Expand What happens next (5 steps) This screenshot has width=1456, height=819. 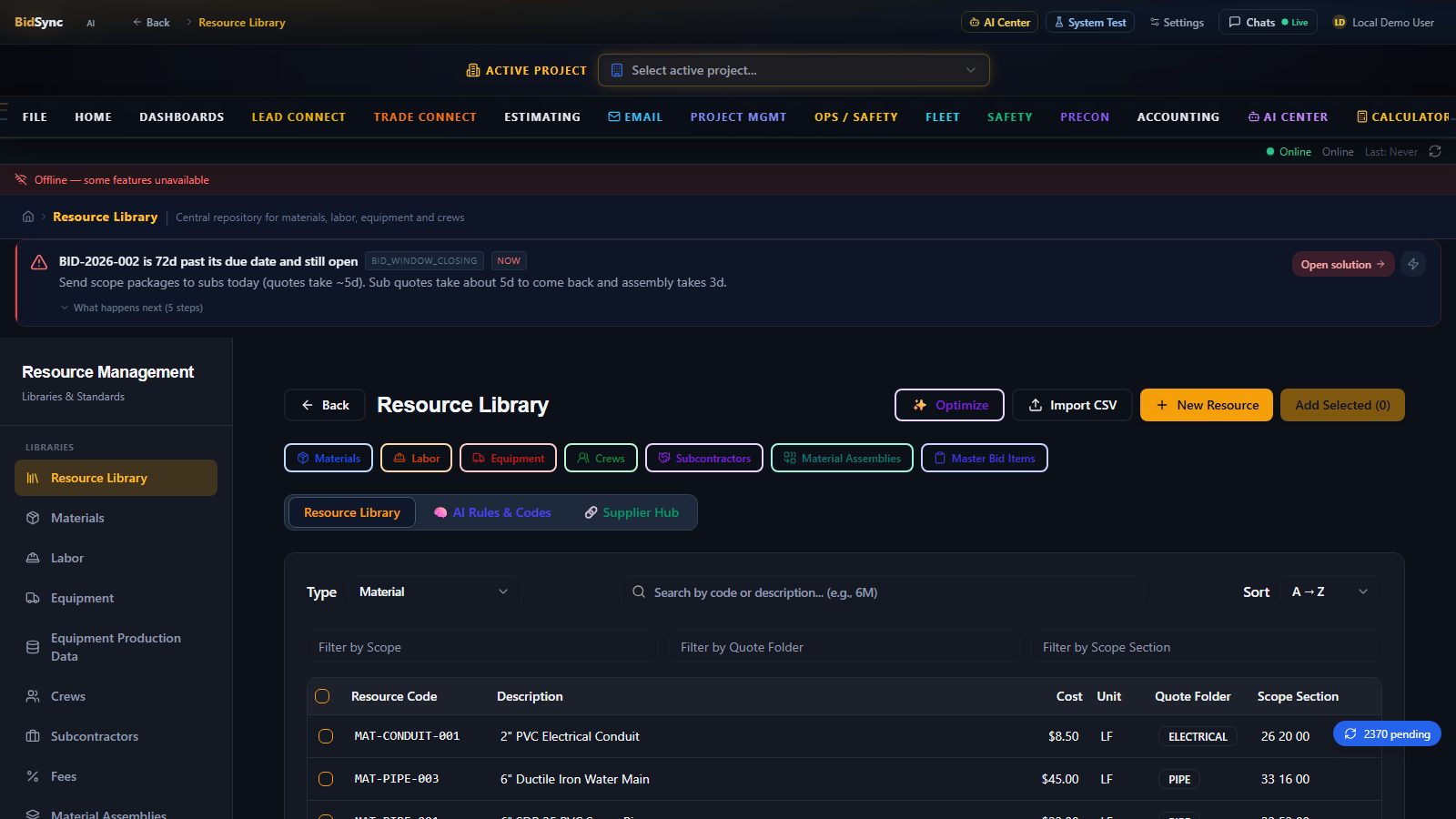pos(132,308)
